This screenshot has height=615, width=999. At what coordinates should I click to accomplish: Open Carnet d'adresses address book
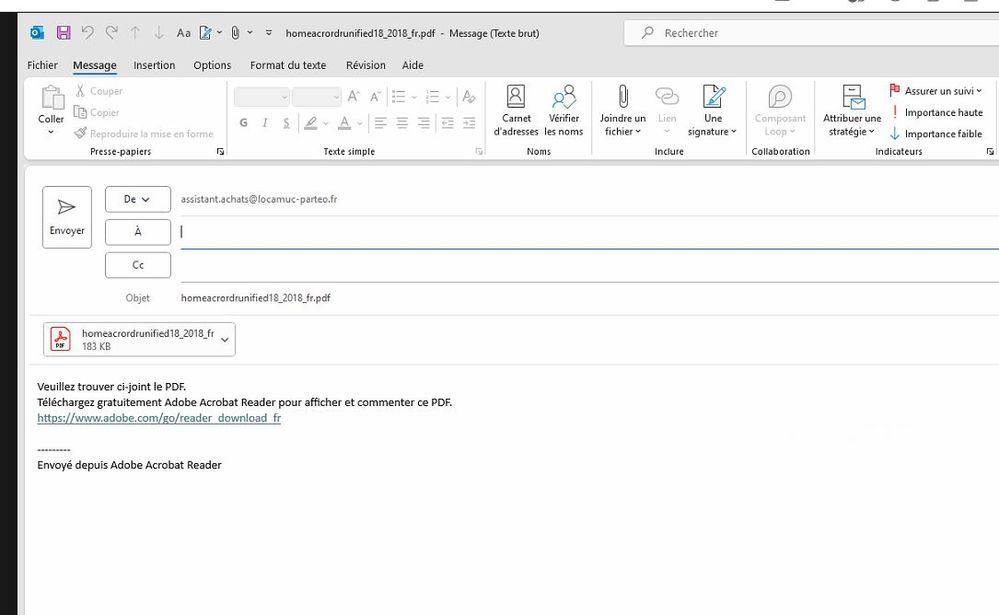(516, 110)
